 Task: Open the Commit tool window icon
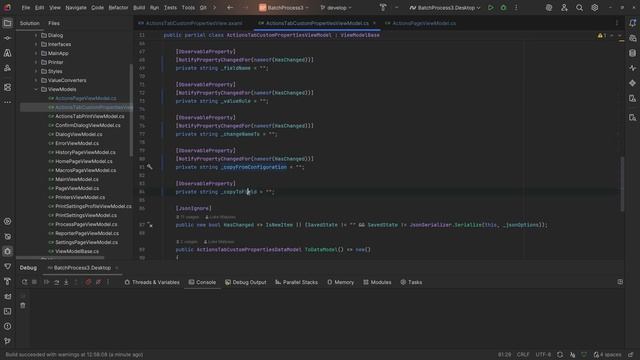pyautogui.click(x=7, y=38)
